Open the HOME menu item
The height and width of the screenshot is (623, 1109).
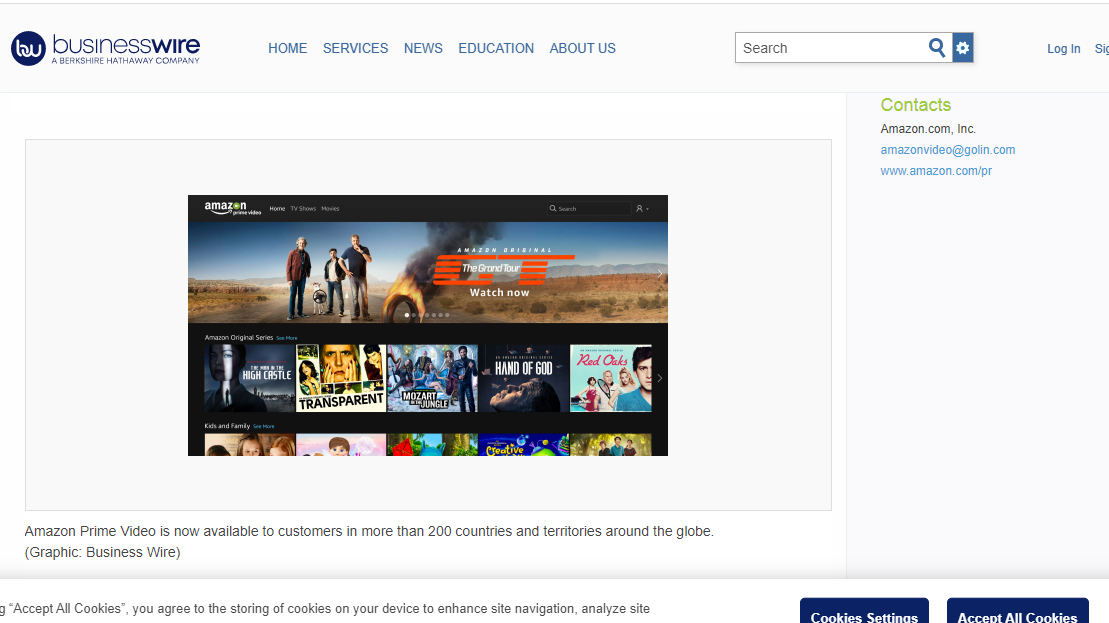point(287,48)
